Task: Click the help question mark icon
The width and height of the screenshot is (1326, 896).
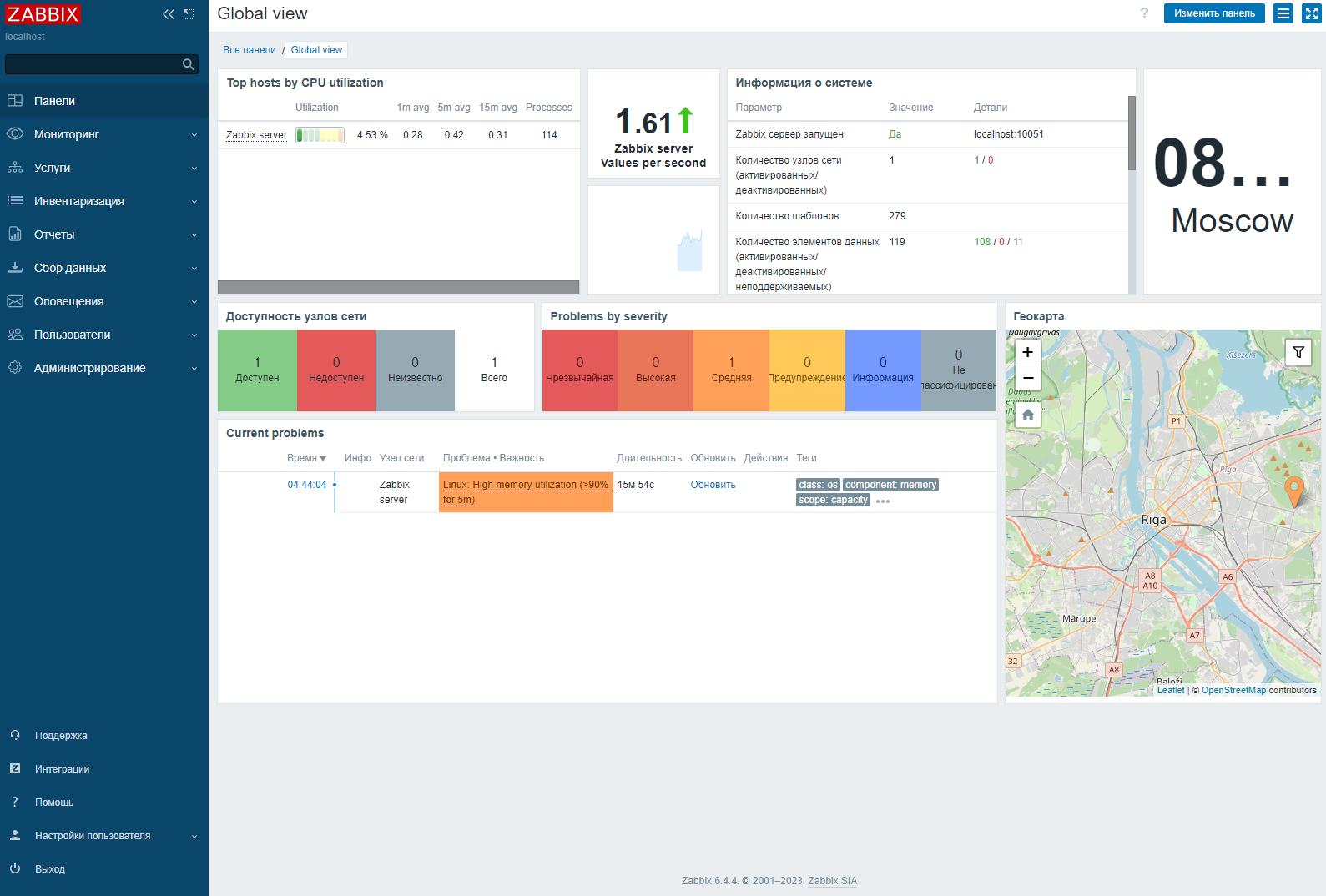Action: 1144,13
